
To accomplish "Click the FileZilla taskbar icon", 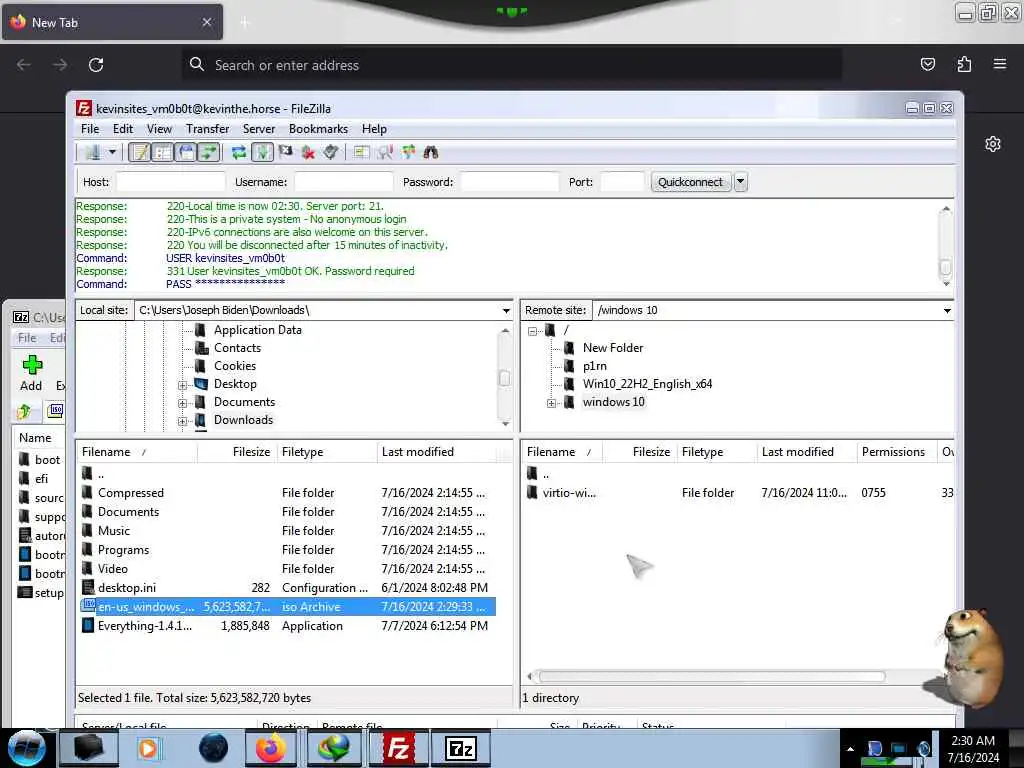I will click(398, 748).
